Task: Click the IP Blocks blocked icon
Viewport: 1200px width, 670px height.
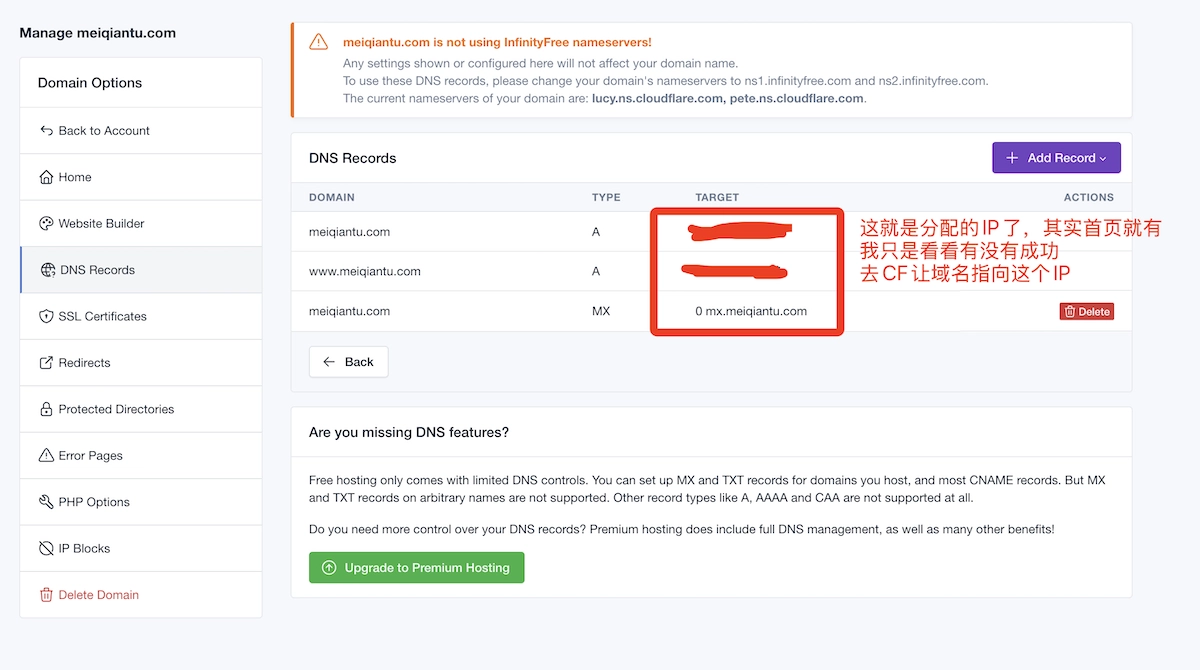Action: (46, 549)
